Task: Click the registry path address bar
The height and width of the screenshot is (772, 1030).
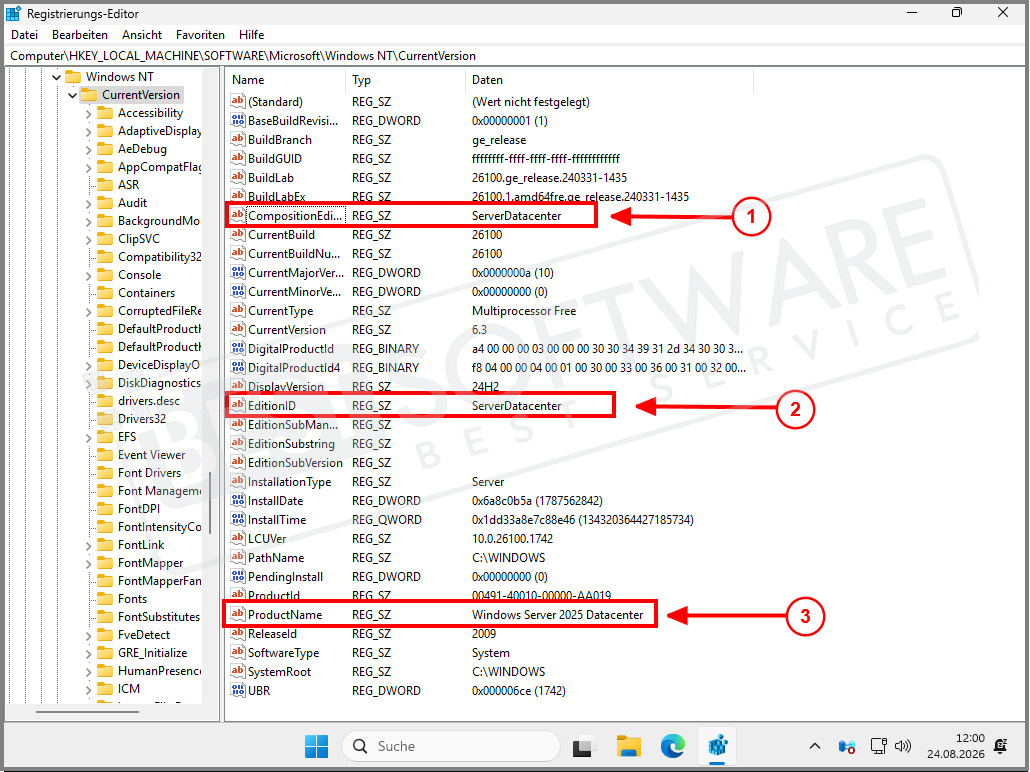Action: click(514, 56)
